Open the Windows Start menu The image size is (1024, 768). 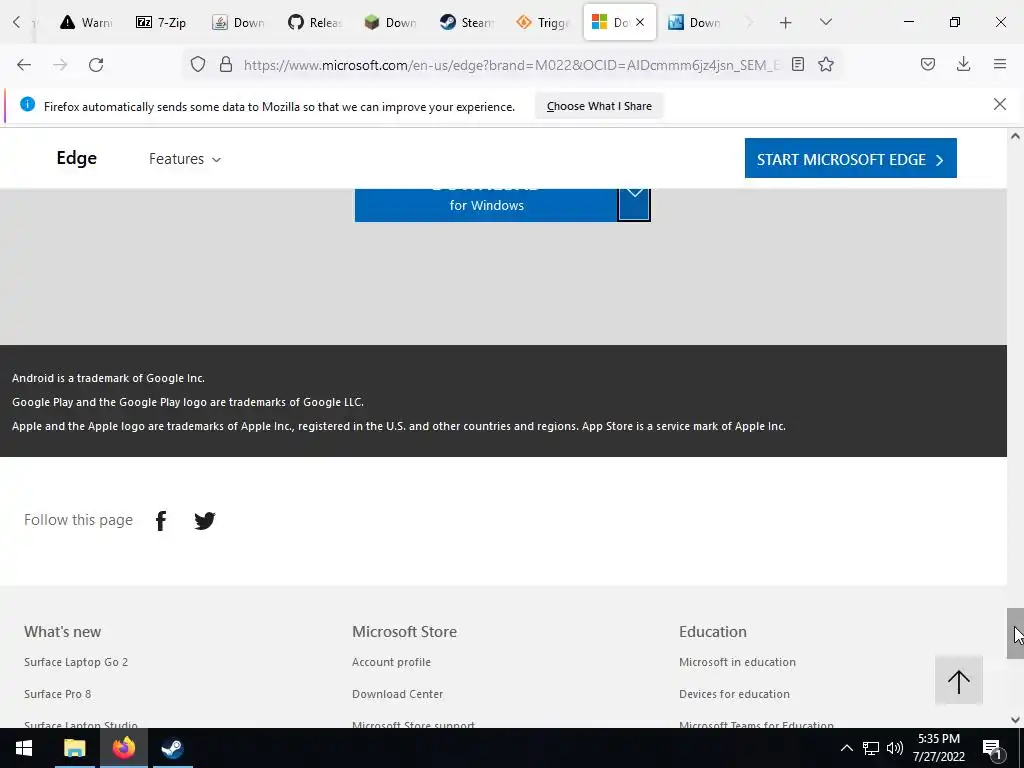pos(24,748)
